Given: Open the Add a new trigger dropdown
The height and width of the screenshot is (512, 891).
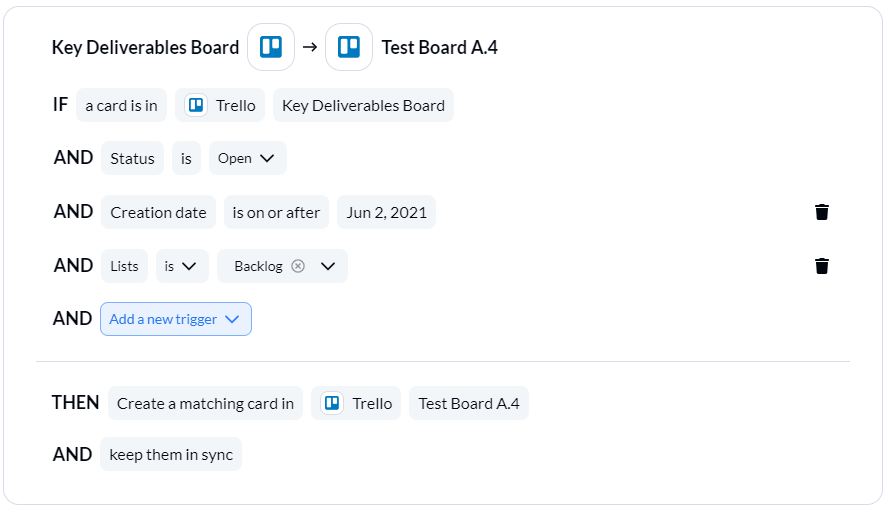Looking at the screenshot, I should [x=176, y=319].
